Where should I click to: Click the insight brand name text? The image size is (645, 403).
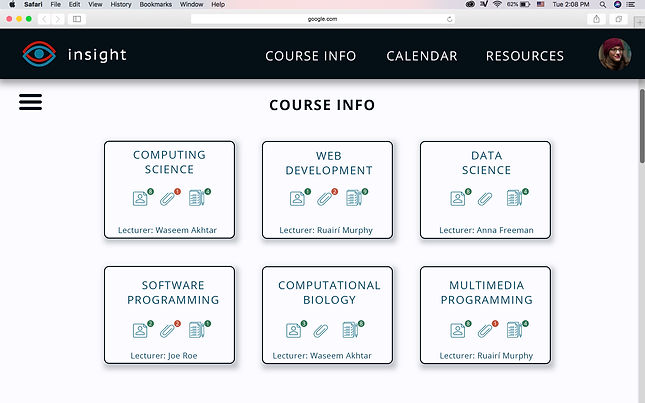(x=97, y=54)
